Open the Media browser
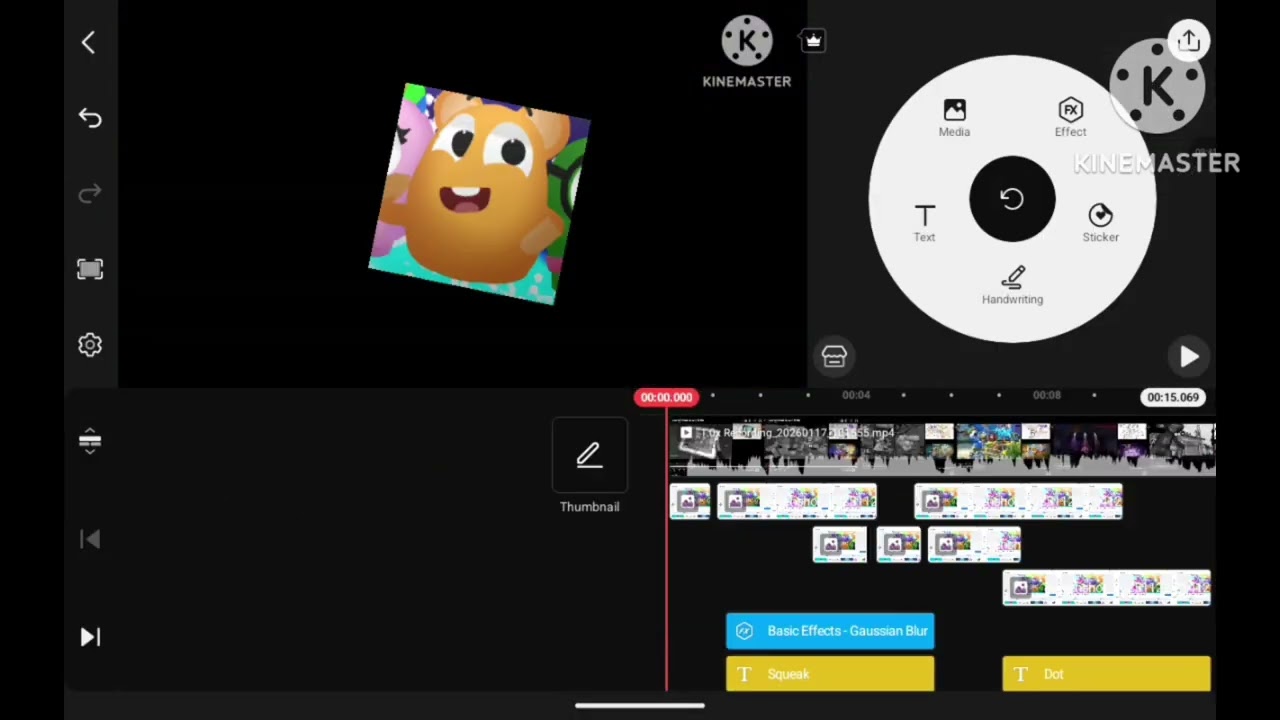This screenshot has width=1280, height=720. pyautogui.click(x=954, y=118)
